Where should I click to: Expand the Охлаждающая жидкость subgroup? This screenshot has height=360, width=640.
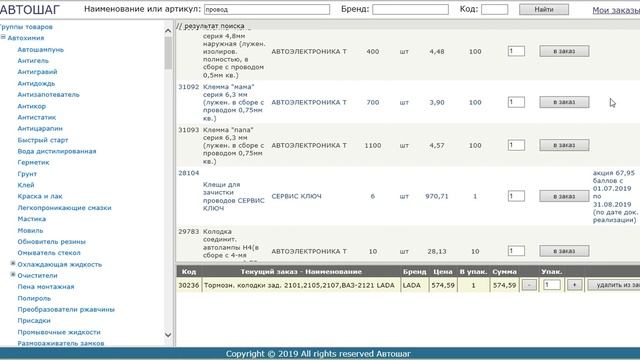(13, 264)
